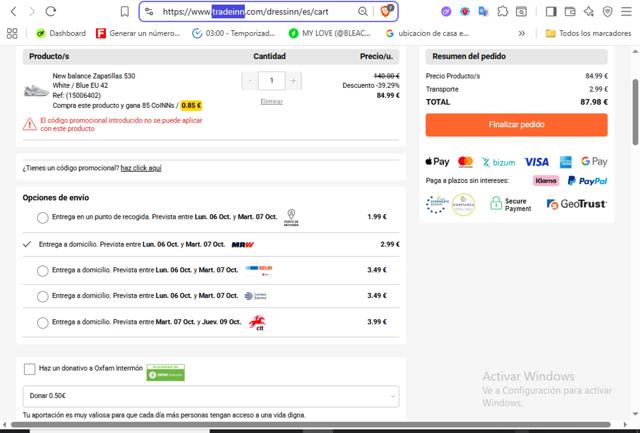The width and height of the screenshot is (640, 433).
Task: Bookmark this page with the bookmark icon
Action: [125, 11]
